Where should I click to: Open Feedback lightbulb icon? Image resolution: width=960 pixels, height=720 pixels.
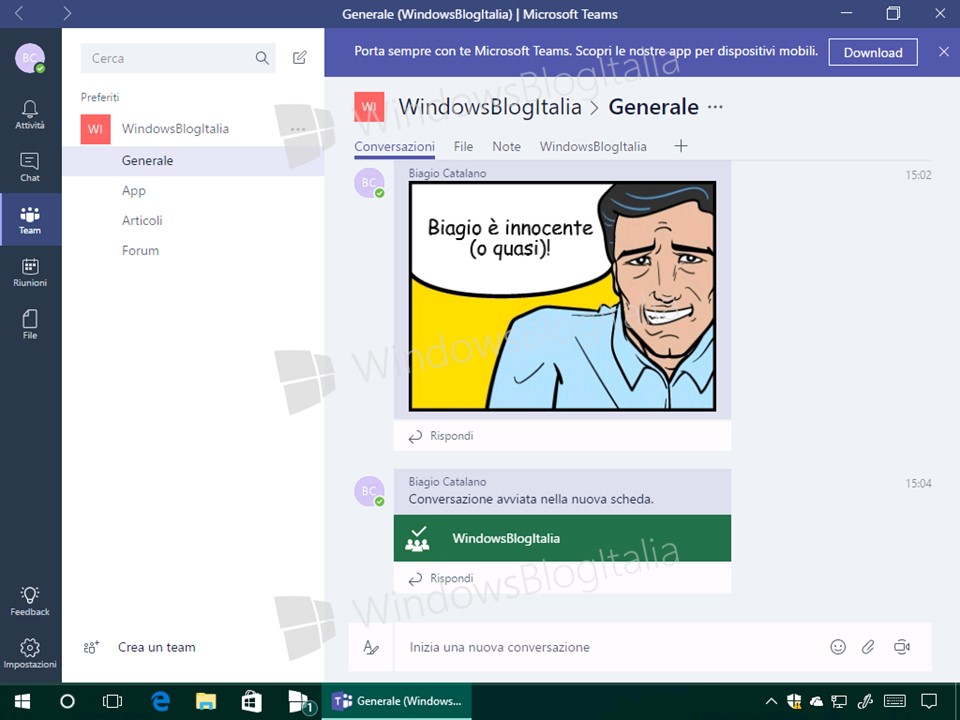tap(30, 601)
